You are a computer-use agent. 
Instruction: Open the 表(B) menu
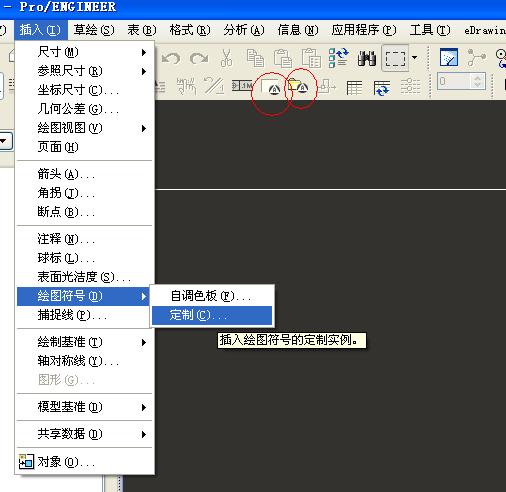pyautogui.click(x=141, y=30)
